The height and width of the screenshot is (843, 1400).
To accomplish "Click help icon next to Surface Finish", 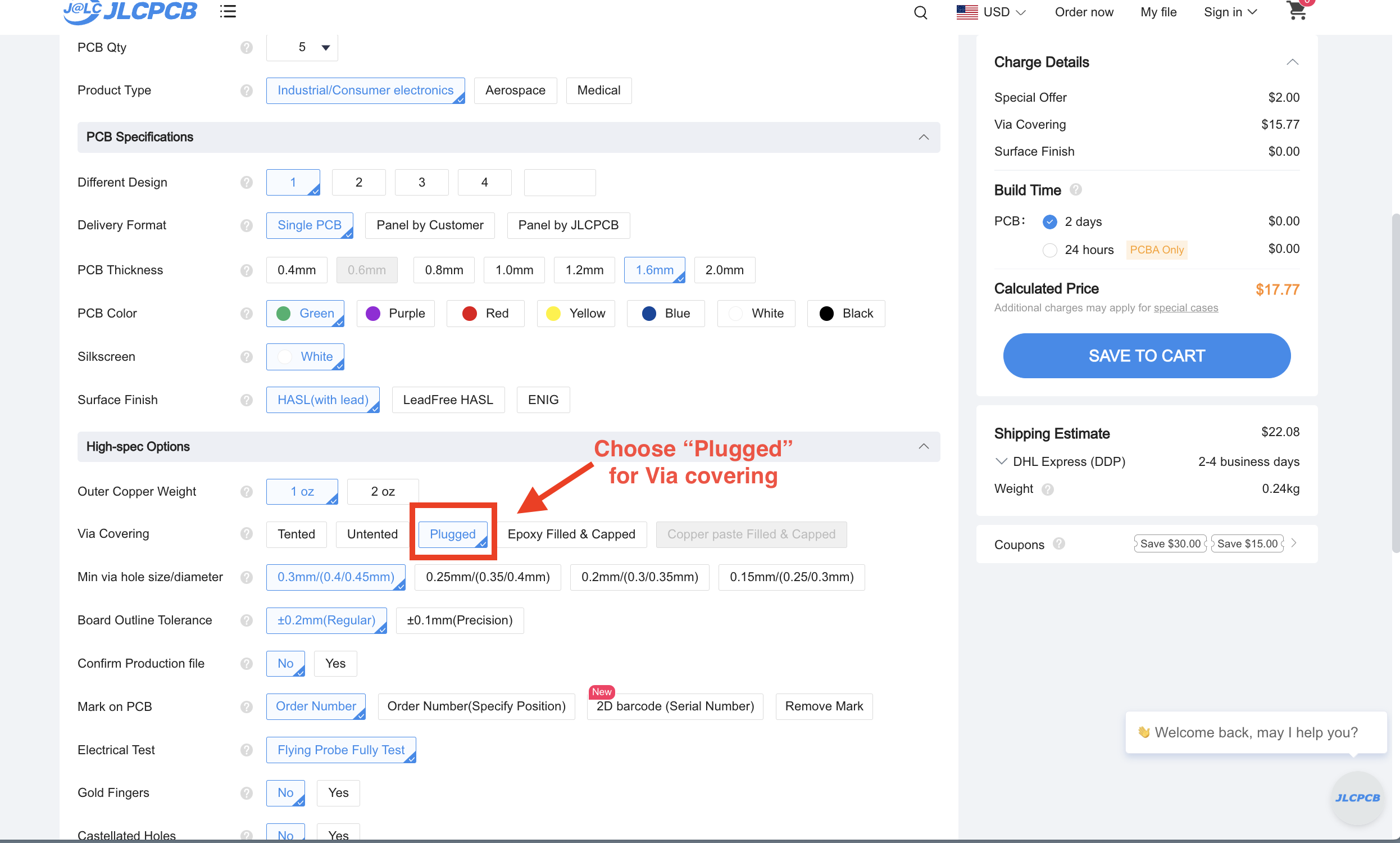I will [x=247, y=400].
